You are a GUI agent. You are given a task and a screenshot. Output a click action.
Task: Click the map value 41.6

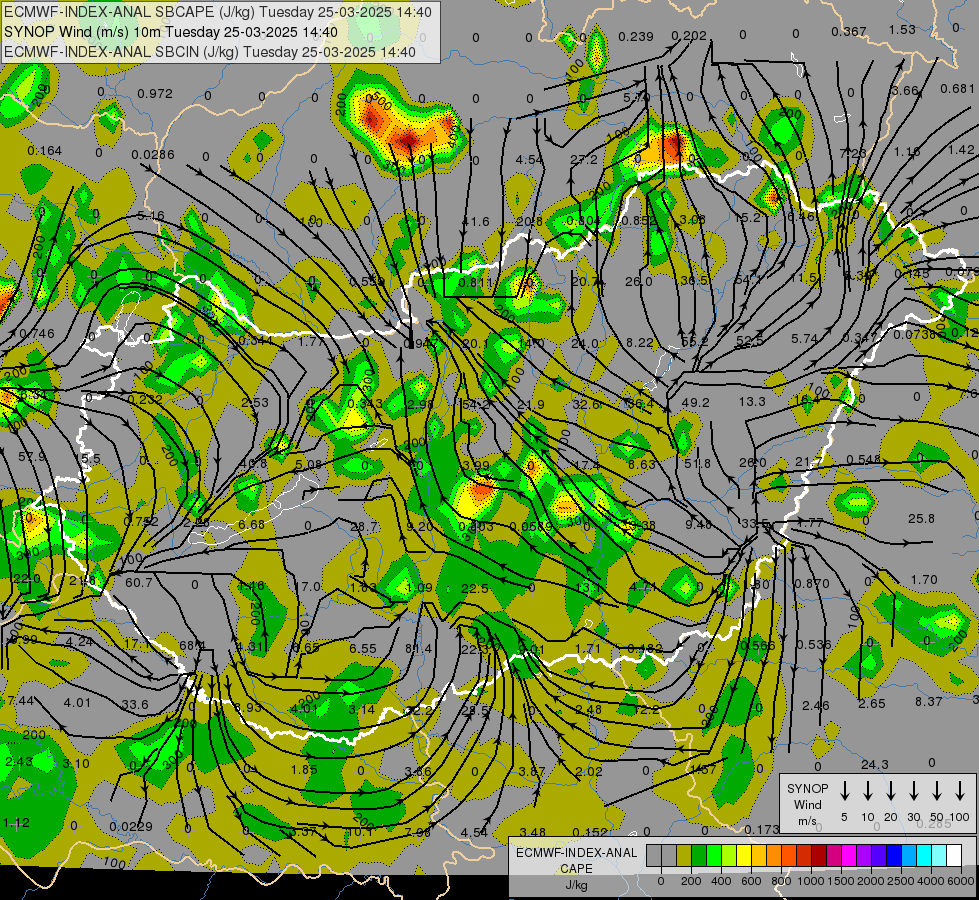[x=476, y=221]
